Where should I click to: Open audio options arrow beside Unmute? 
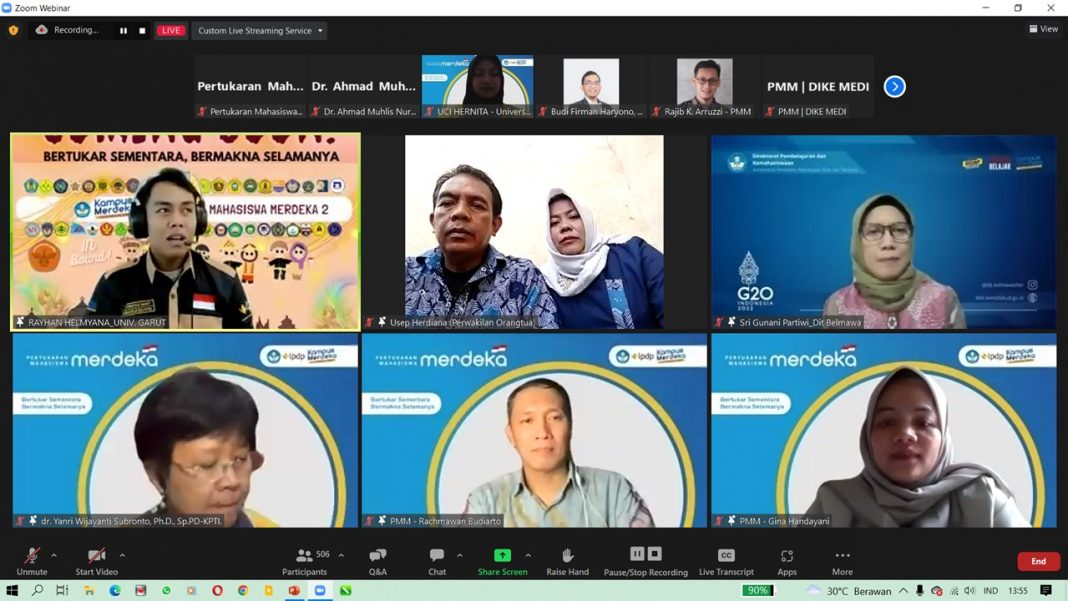coord(54,555)
